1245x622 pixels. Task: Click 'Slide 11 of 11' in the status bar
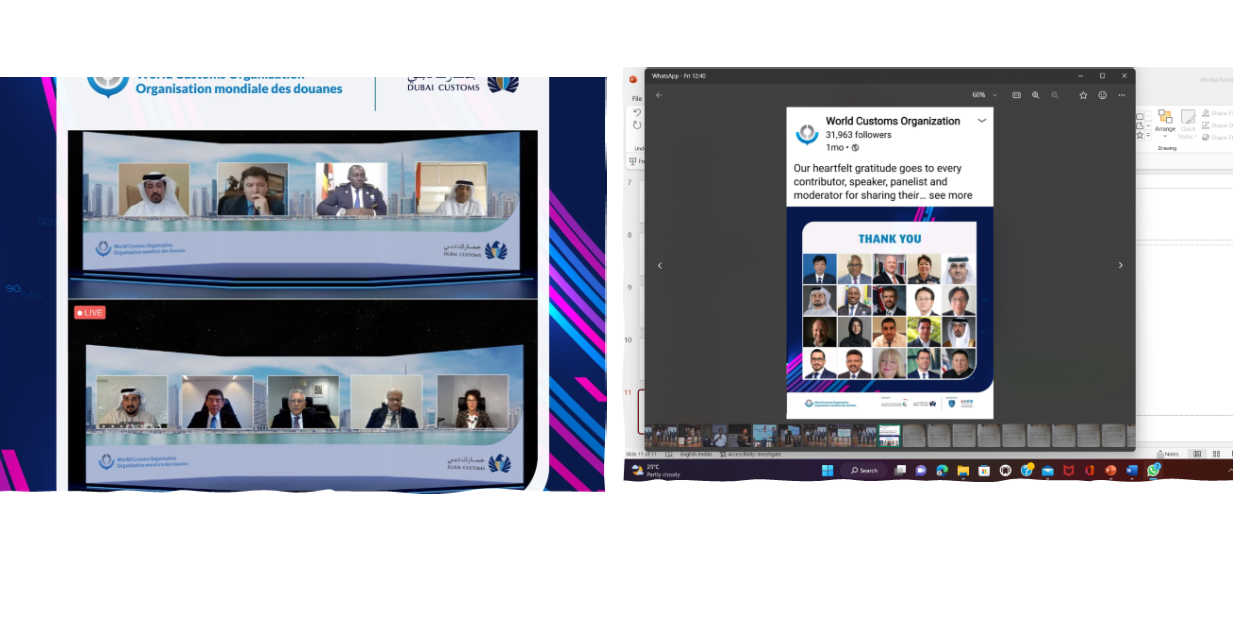pyautogui.click(x=641, y=454)
